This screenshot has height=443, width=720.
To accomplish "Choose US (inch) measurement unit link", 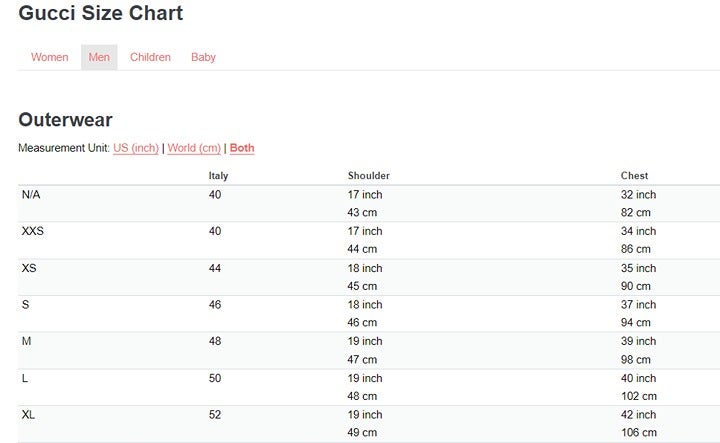I will [x=136, y=148].
